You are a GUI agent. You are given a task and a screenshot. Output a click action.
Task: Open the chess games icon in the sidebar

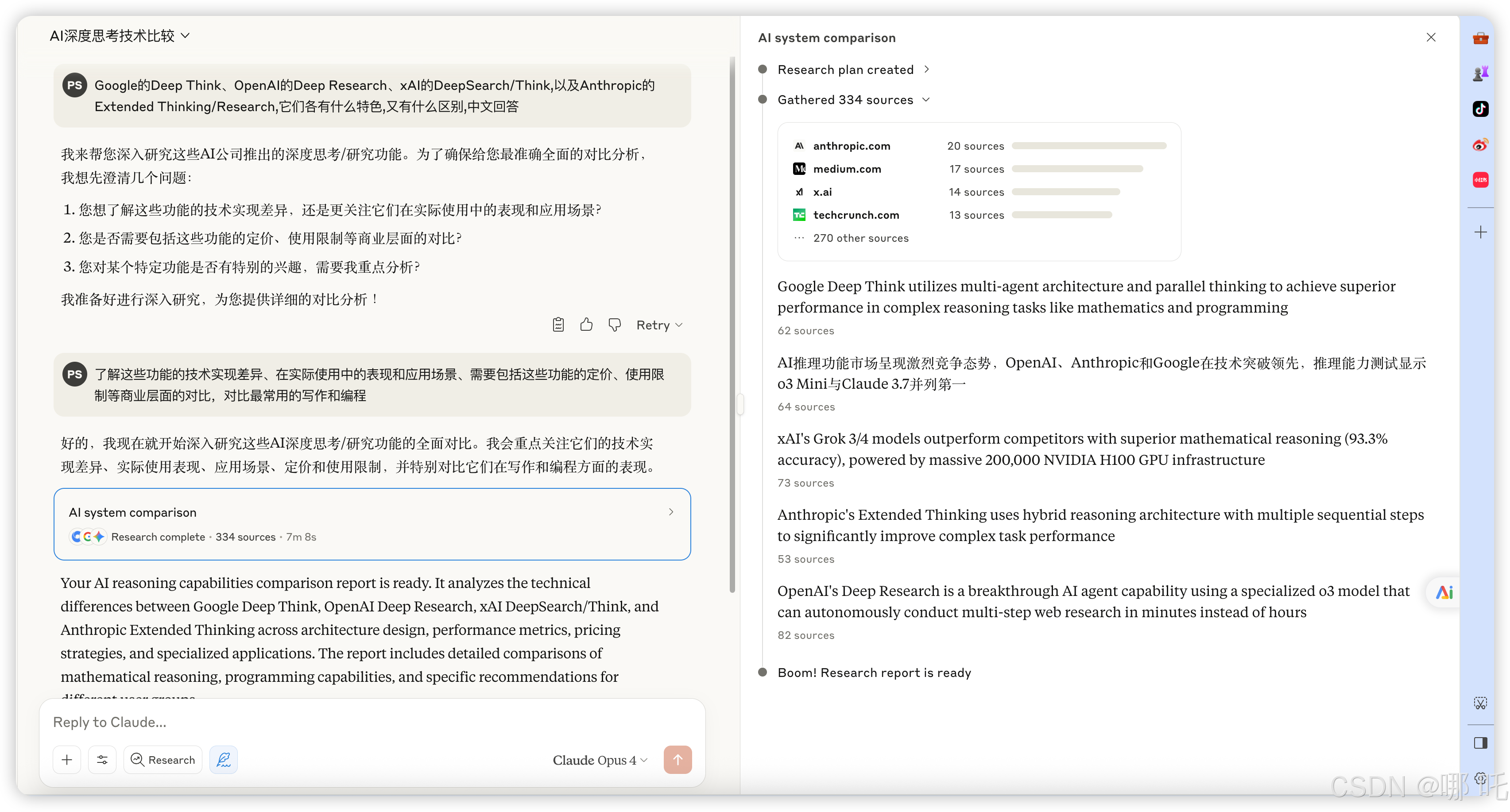[x=1480, y=73]
